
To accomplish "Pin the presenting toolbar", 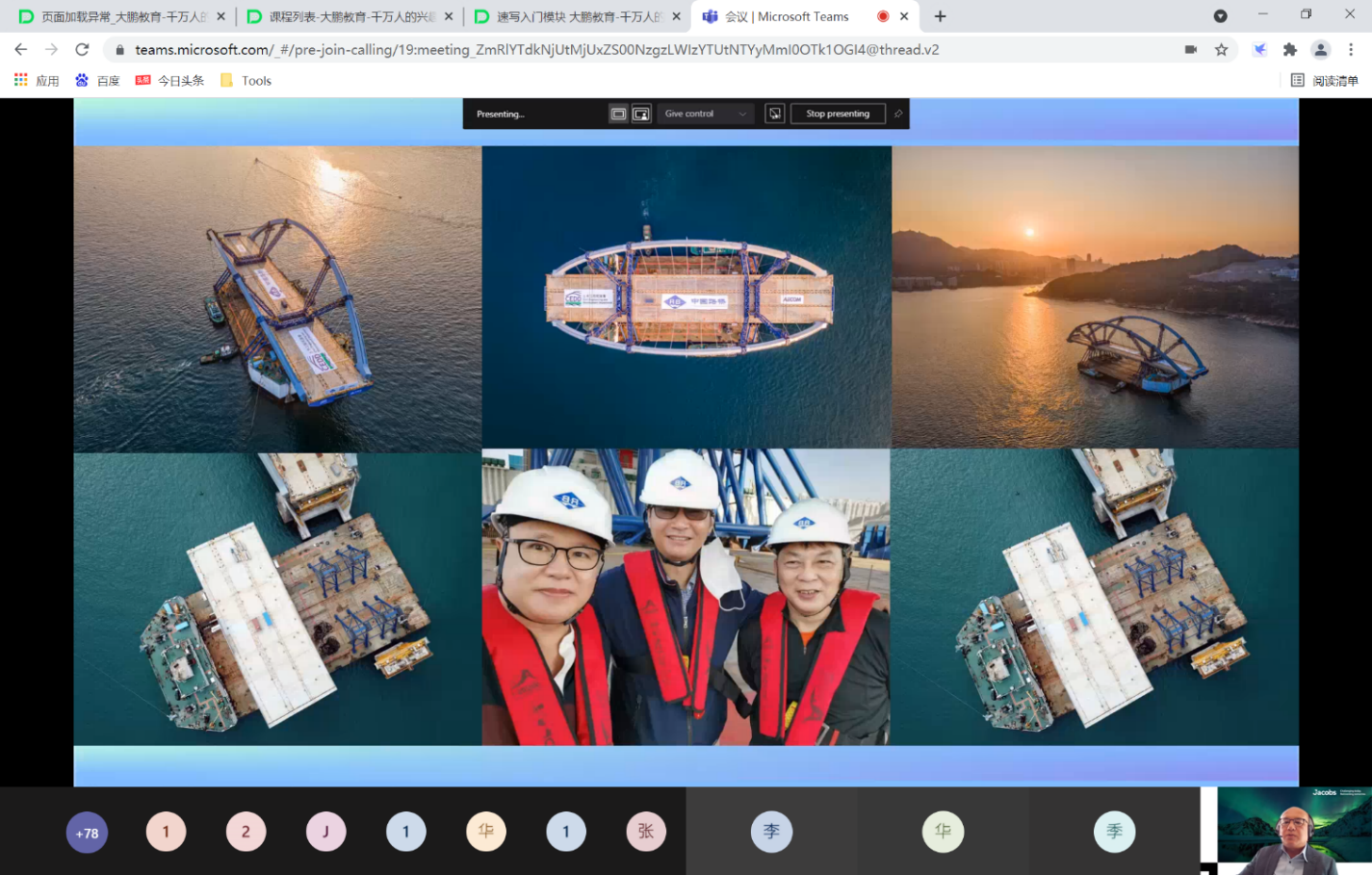I will 898,114.
